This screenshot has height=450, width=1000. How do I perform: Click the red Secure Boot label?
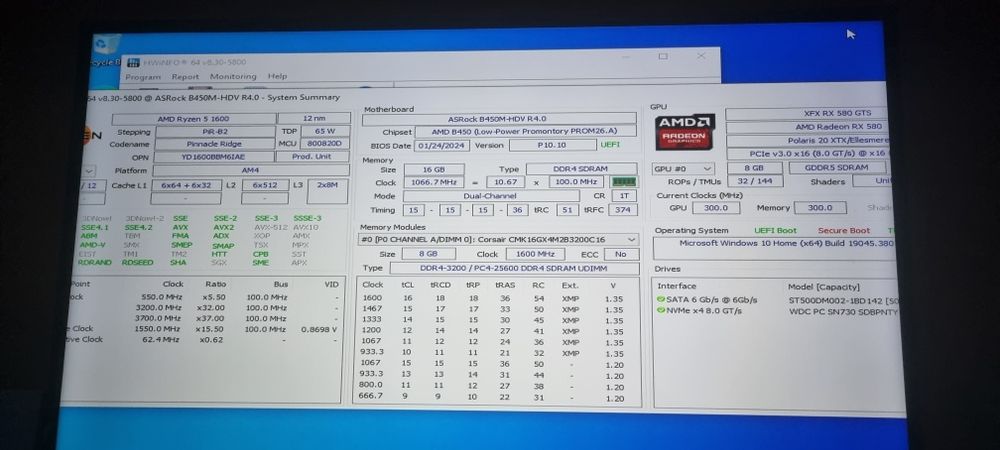[843, 231]
